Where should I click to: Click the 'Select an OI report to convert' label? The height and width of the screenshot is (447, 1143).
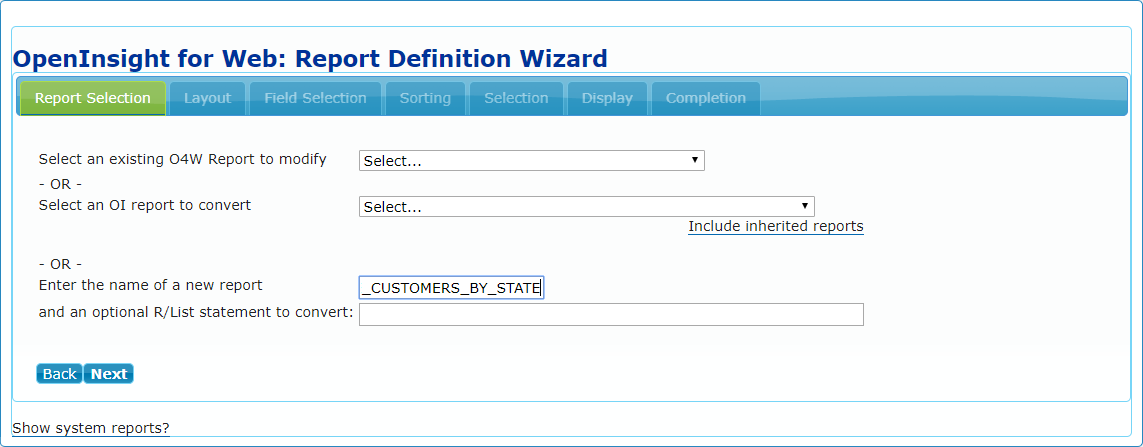[144, 206]
